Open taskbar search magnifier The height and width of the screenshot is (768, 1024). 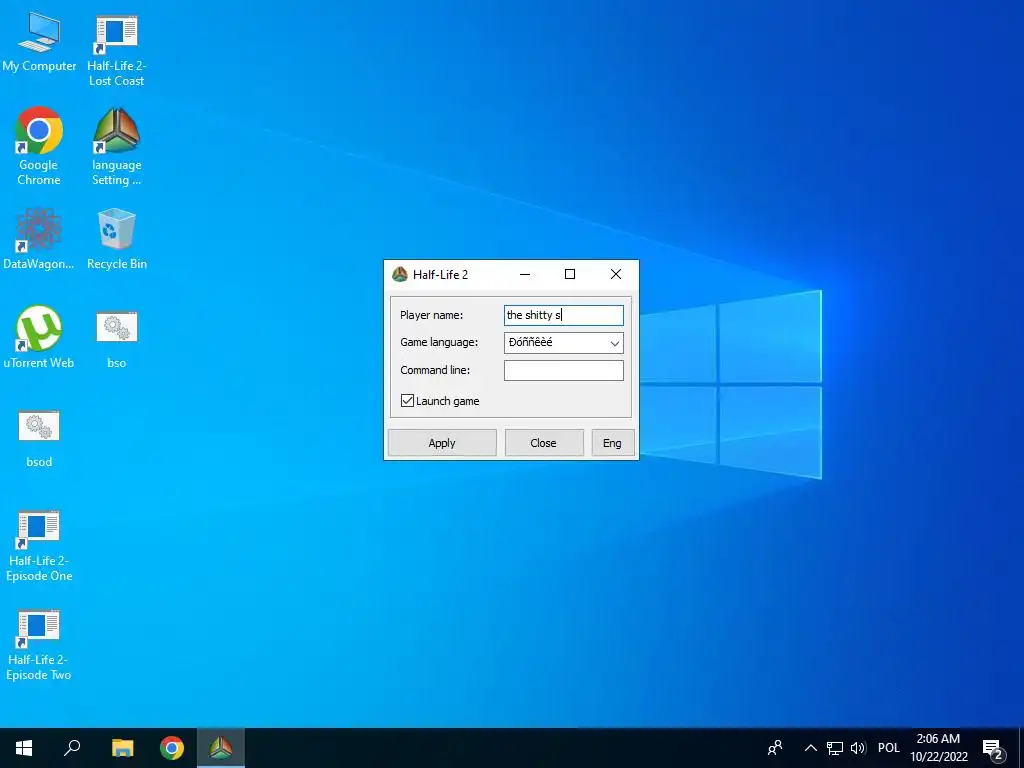(72, 748)
